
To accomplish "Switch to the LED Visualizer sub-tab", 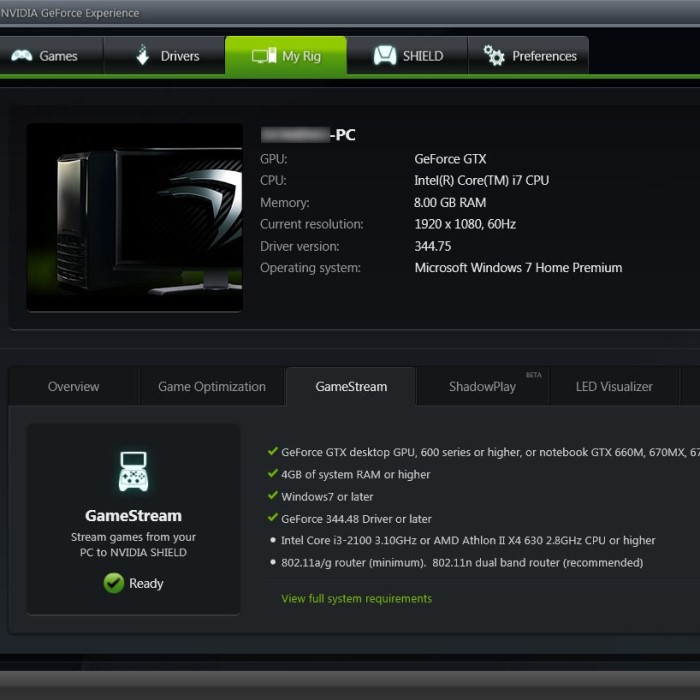I will click(614, 387).
